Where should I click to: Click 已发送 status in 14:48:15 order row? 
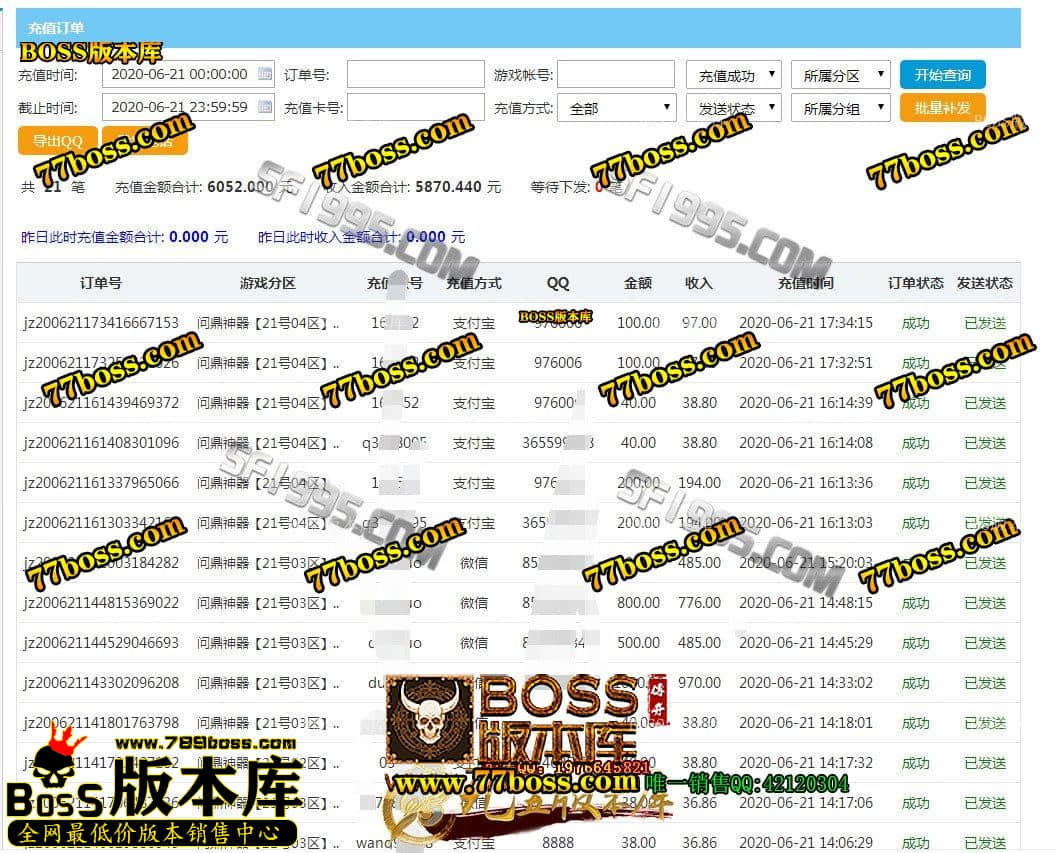(985, 603)
